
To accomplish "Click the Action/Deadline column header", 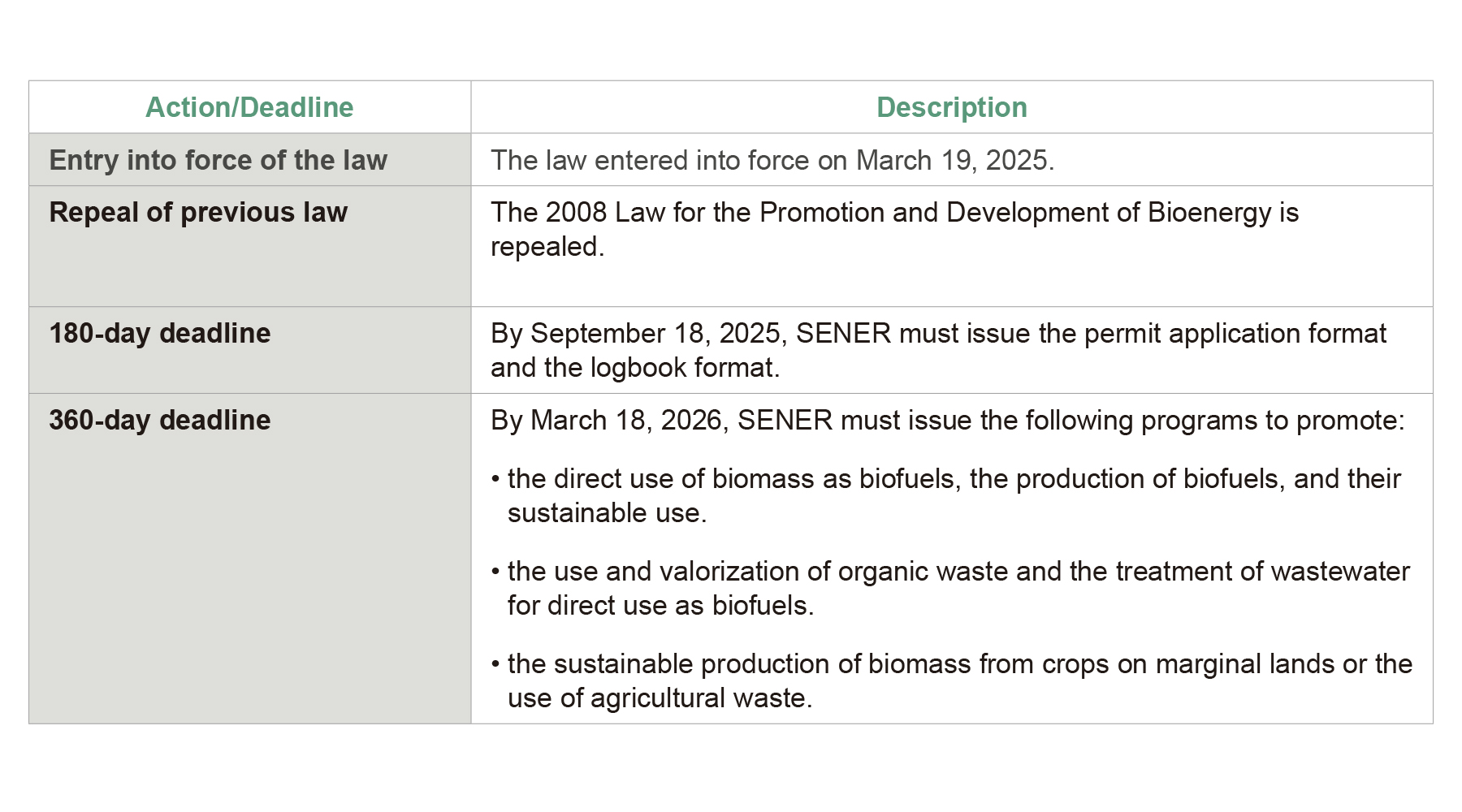I will point(249,107).
